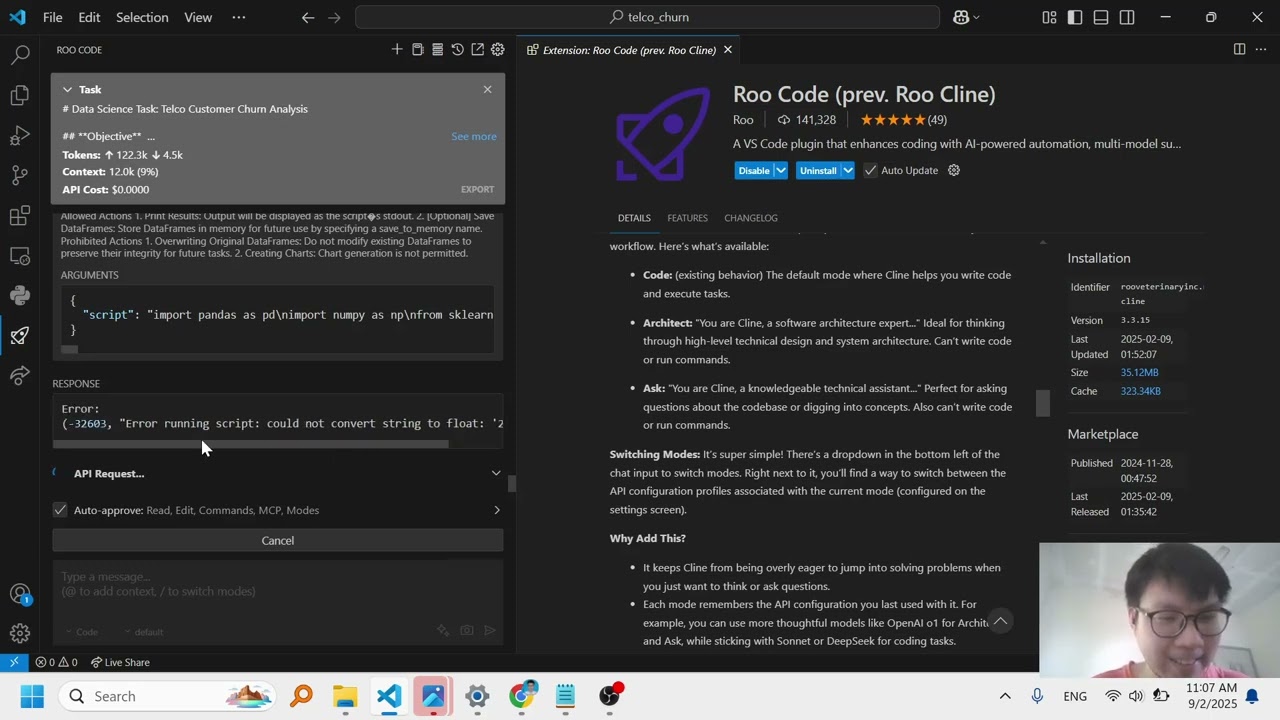Open Customize Layout icon in title bar

1049,17
